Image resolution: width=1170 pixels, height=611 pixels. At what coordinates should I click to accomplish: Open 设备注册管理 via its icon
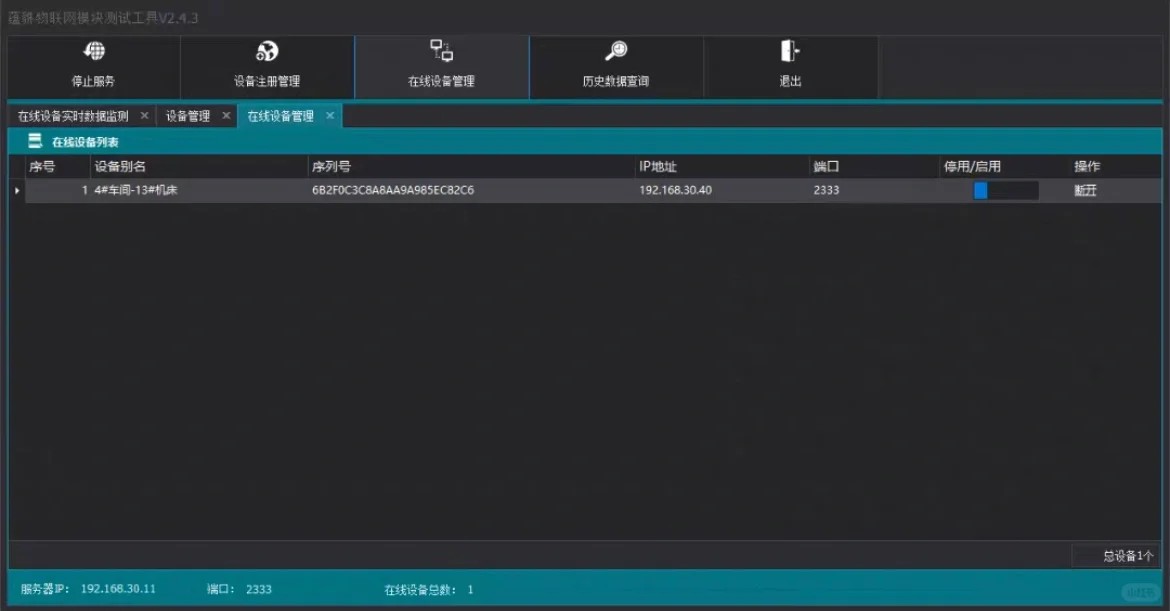(267, 52)
